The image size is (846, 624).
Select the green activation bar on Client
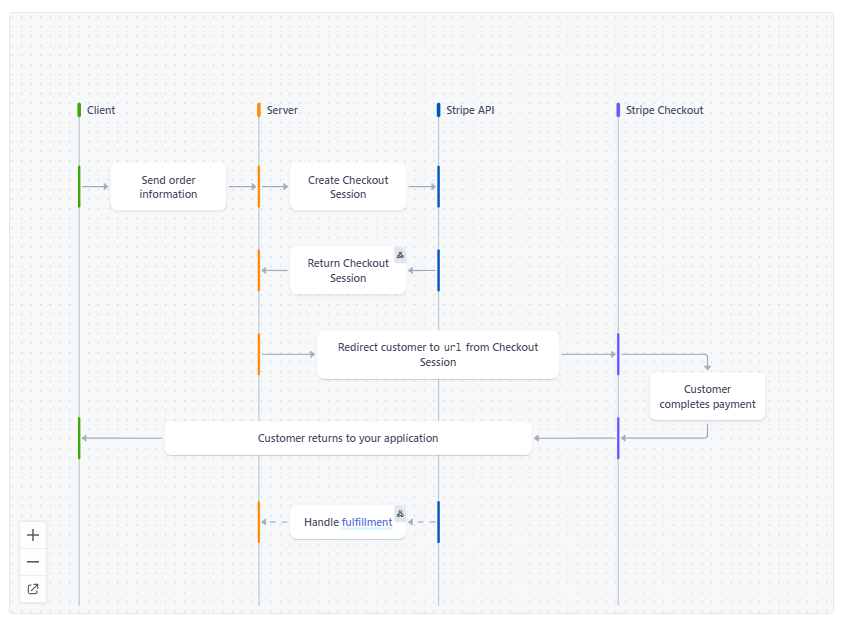click(x=79, y=186)
